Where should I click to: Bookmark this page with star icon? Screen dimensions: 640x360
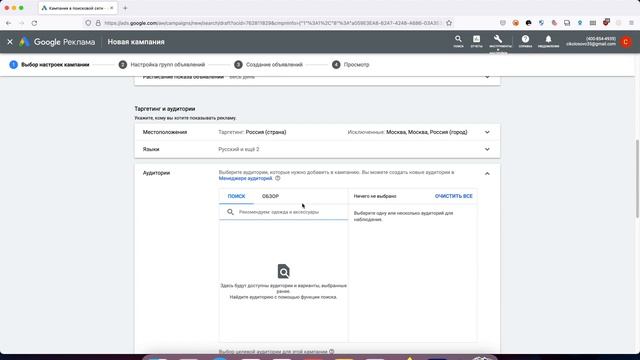click(x=449, y=23)
